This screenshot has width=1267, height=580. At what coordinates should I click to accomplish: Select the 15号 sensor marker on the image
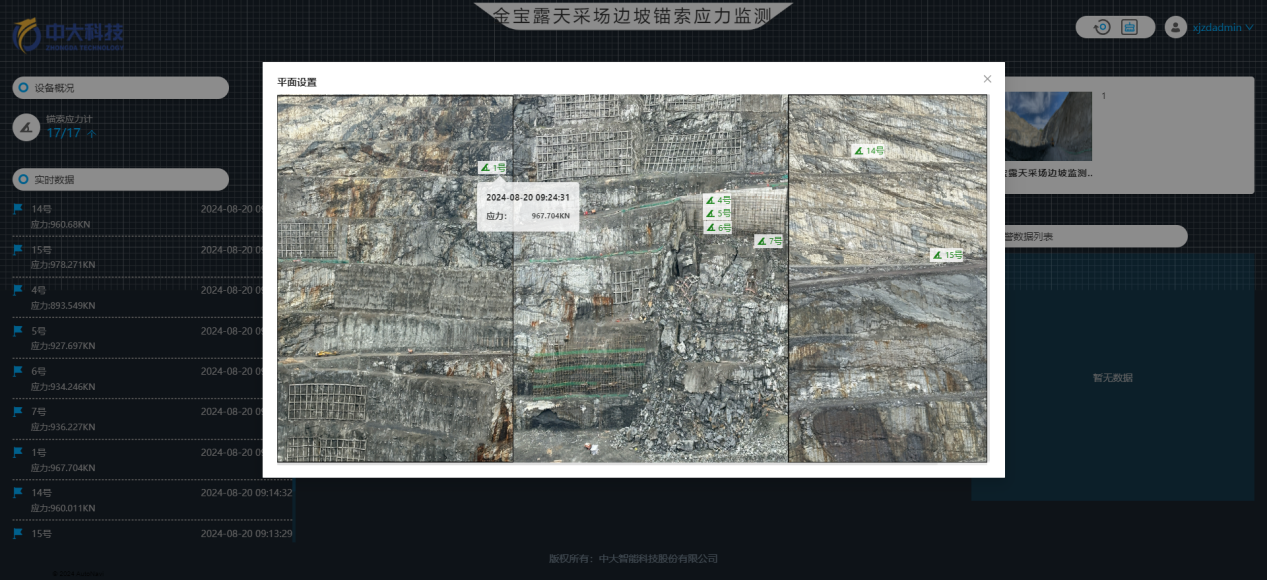coord(947,255)
